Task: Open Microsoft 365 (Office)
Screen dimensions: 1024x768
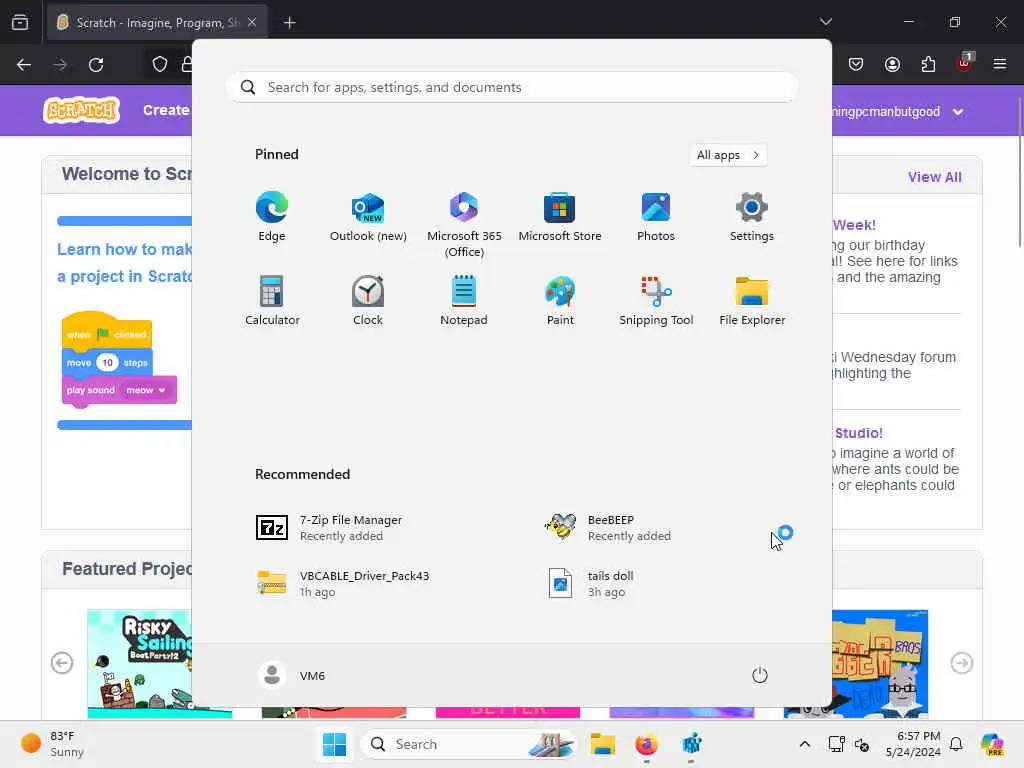Action: coord(464,224)
